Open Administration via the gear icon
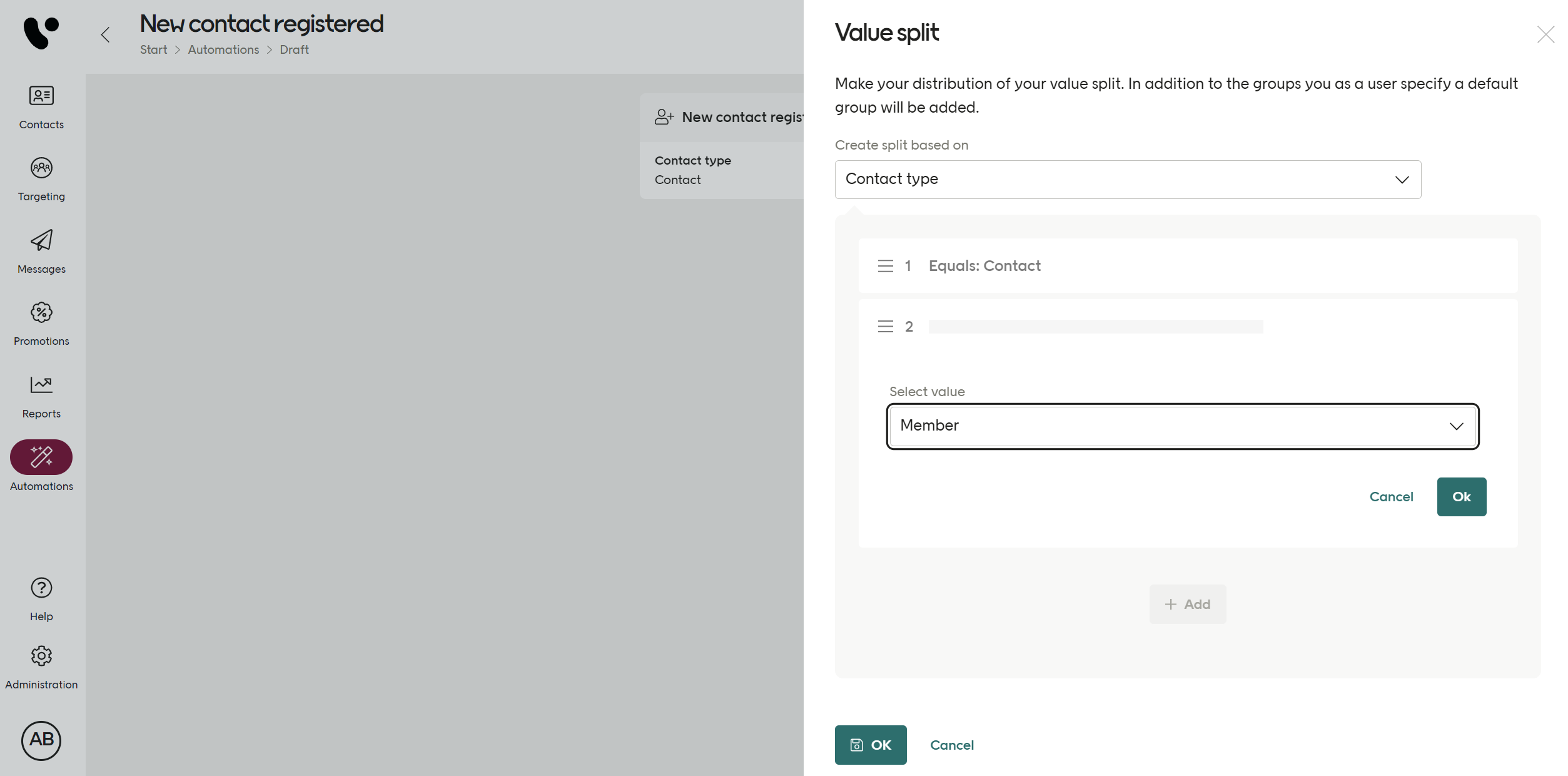 [x=41, y=665]
